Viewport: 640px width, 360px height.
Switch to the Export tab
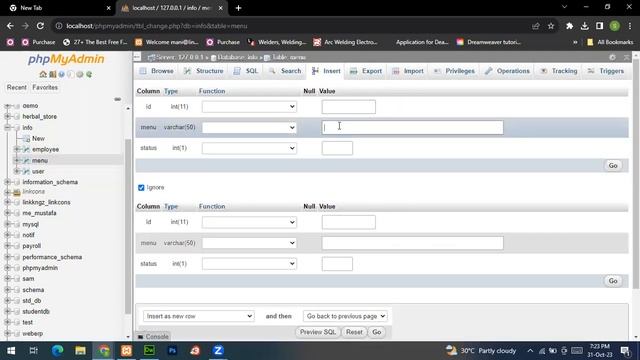point(366,71)
